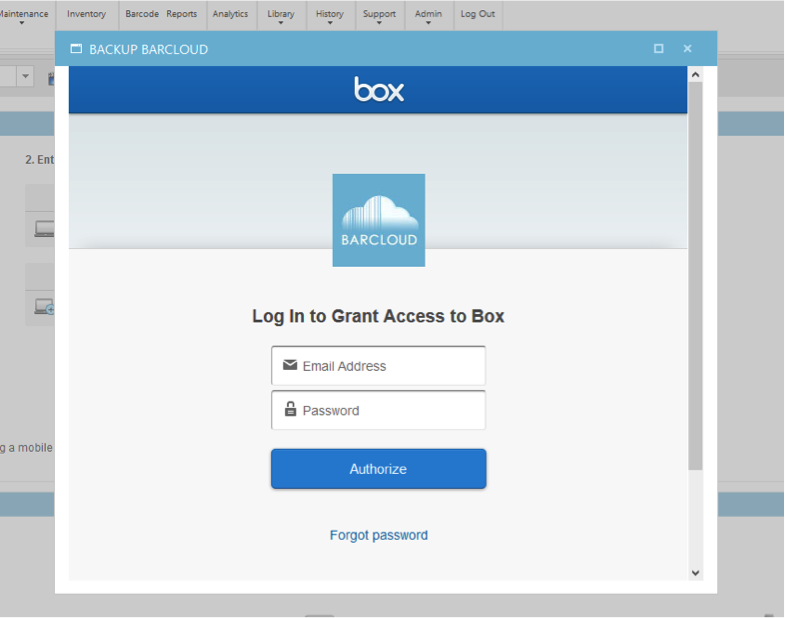Click the envelope icon in the email field

point(290,365)
